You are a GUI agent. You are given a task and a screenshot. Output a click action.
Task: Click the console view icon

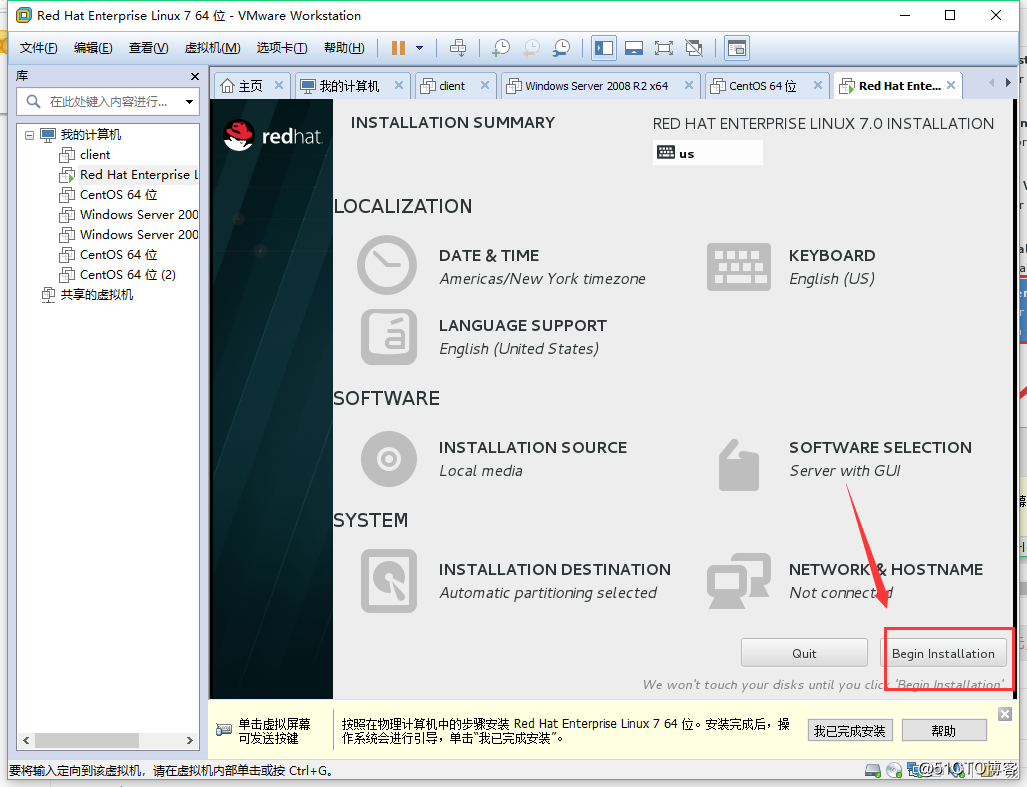point(737,48)
